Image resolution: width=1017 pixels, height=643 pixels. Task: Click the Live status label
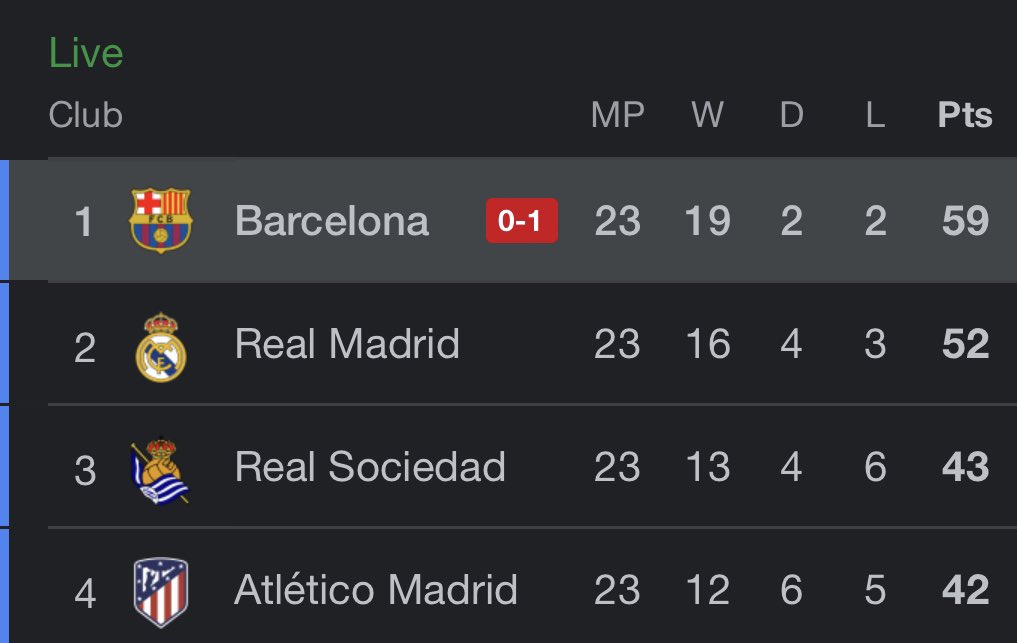pos(86,54)
